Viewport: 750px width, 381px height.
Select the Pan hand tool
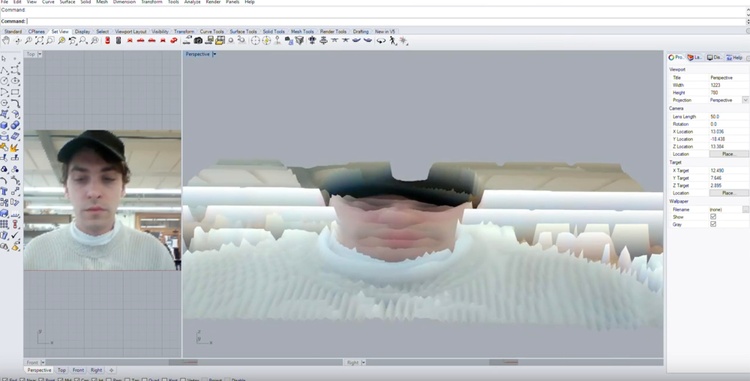click(6, 41)
